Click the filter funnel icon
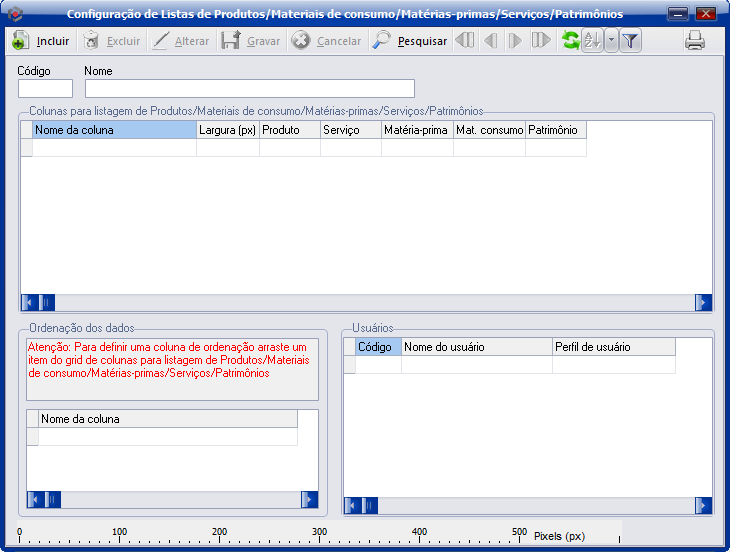730x552 pixels. 630,40
